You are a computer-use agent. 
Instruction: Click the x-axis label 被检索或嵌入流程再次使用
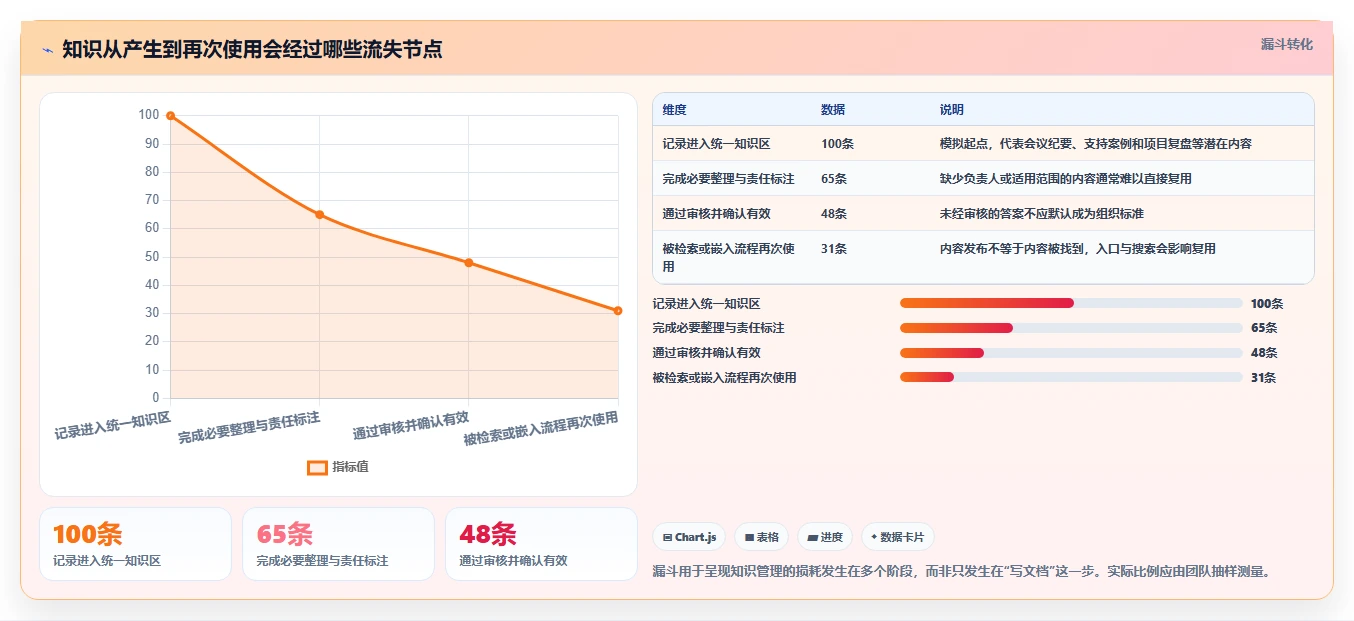(x=541, y=428)
